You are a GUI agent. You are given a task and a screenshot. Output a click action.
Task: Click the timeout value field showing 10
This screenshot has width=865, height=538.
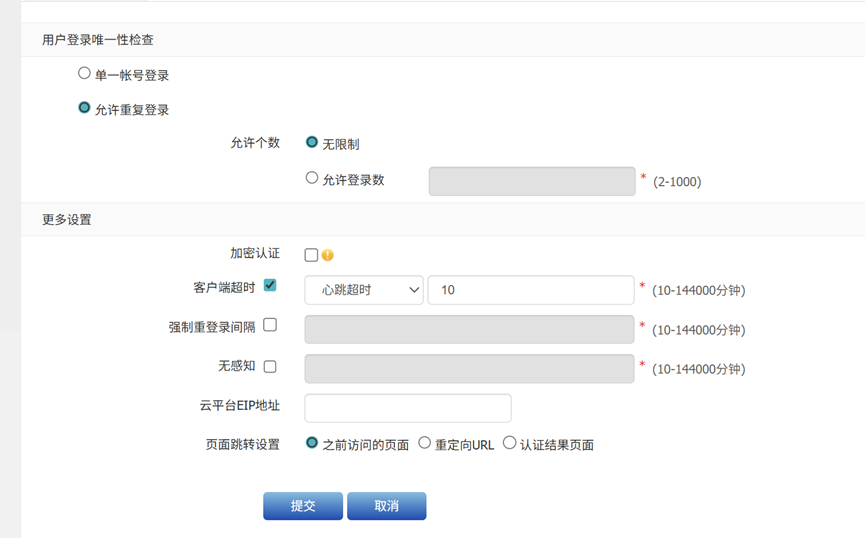click(x=531, y=290)
